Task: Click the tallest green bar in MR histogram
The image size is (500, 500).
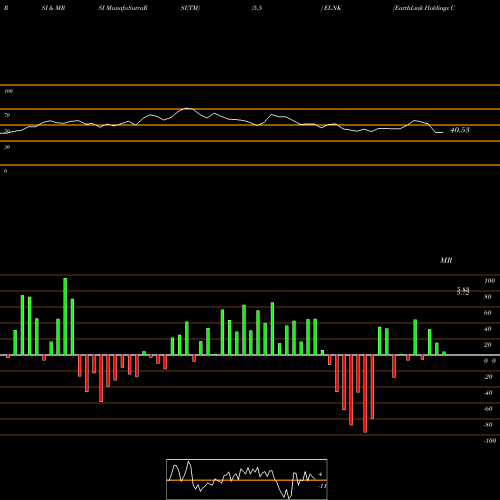Action: point(65,316)
